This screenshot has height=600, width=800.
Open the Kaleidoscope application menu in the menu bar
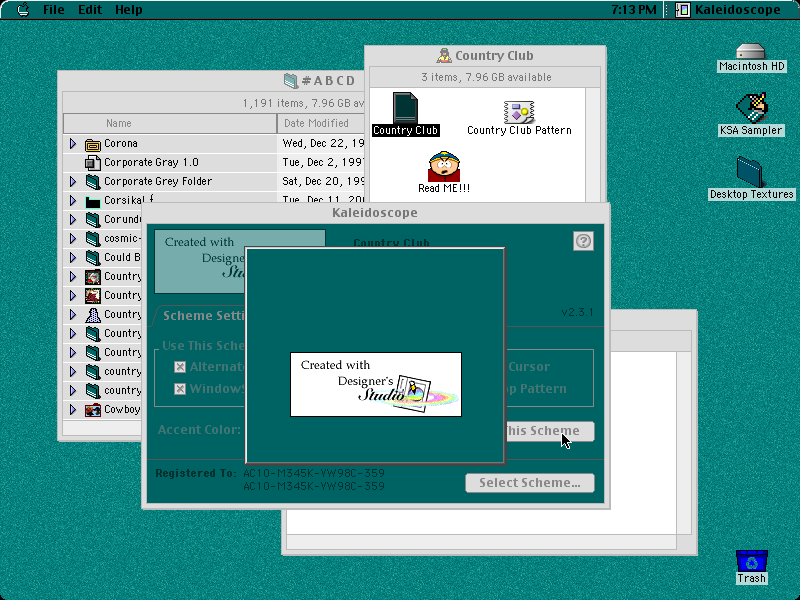coord(730,10)
